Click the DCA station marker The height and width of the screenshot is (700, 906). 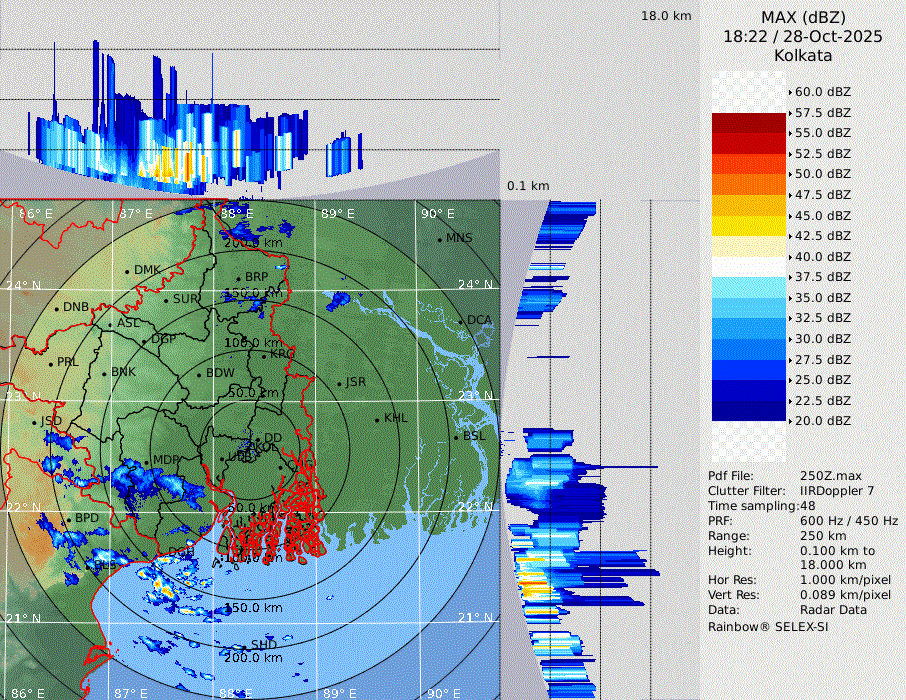461,321
